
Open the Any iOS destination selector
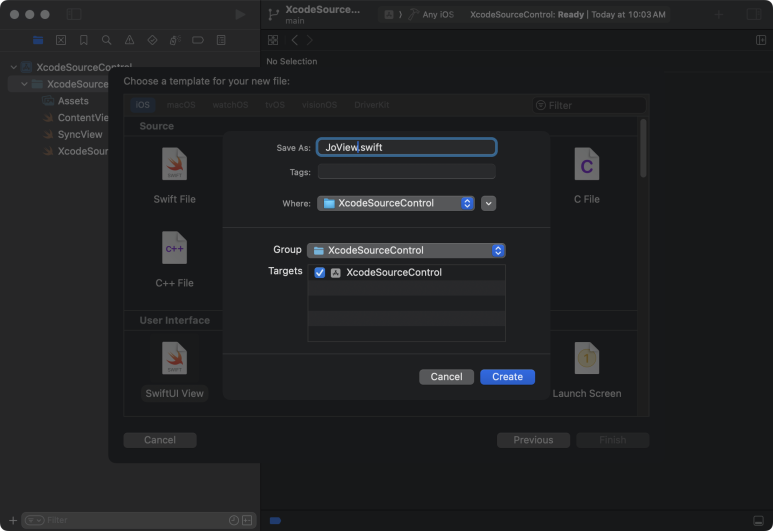(x=431, y=15)
